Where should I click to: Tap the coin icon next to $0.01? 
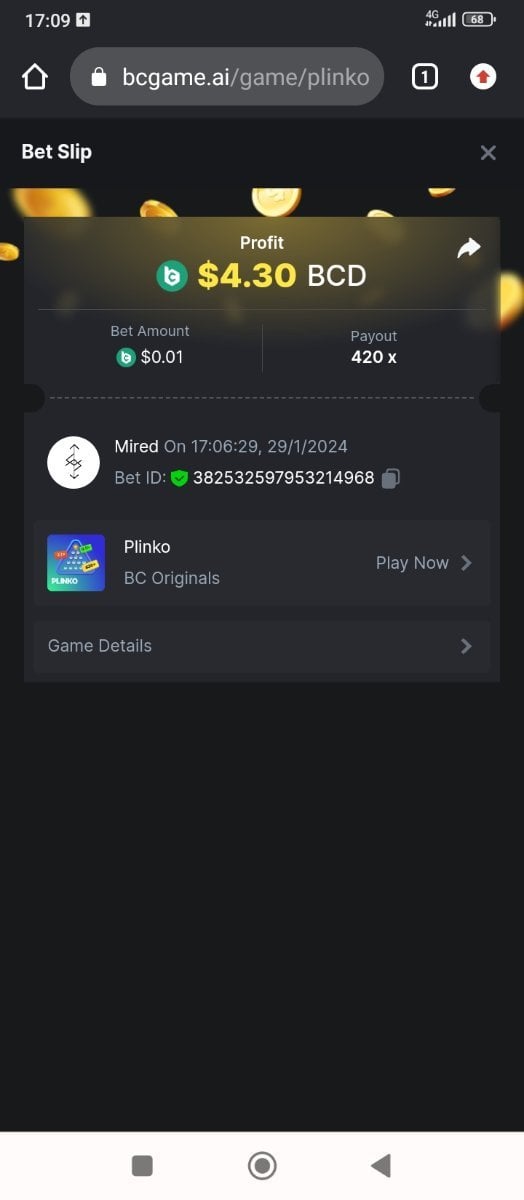point(126,357)
